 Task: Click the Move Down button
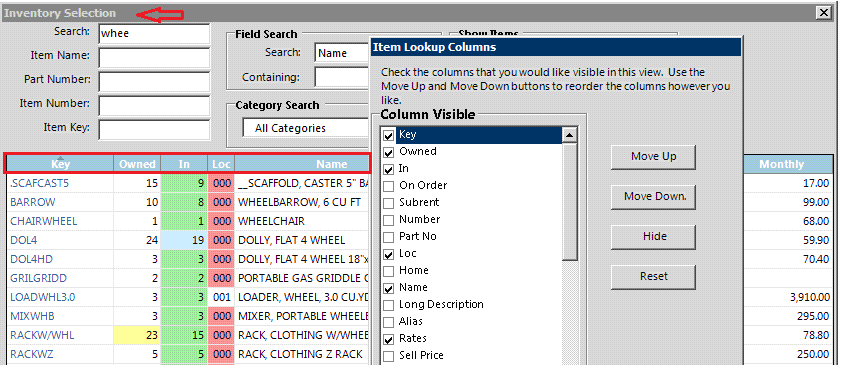[x=653, y=196]
